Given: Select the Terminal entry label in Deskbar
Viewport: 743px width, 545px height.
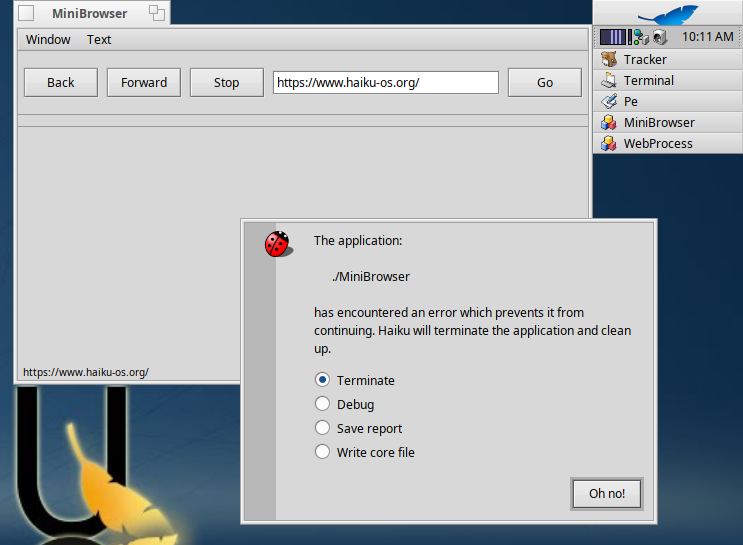Looking at the screenshot, I should click(649, 81).
